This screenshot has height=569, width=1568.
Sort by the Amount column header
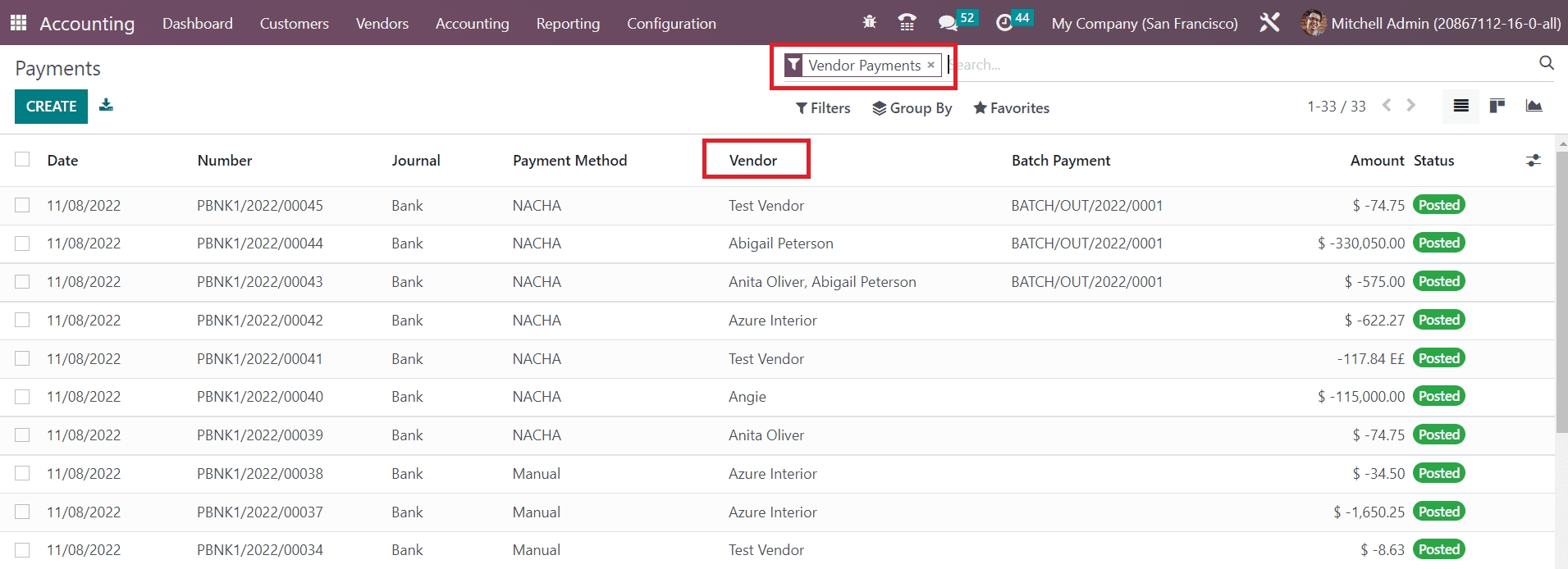1377,161
